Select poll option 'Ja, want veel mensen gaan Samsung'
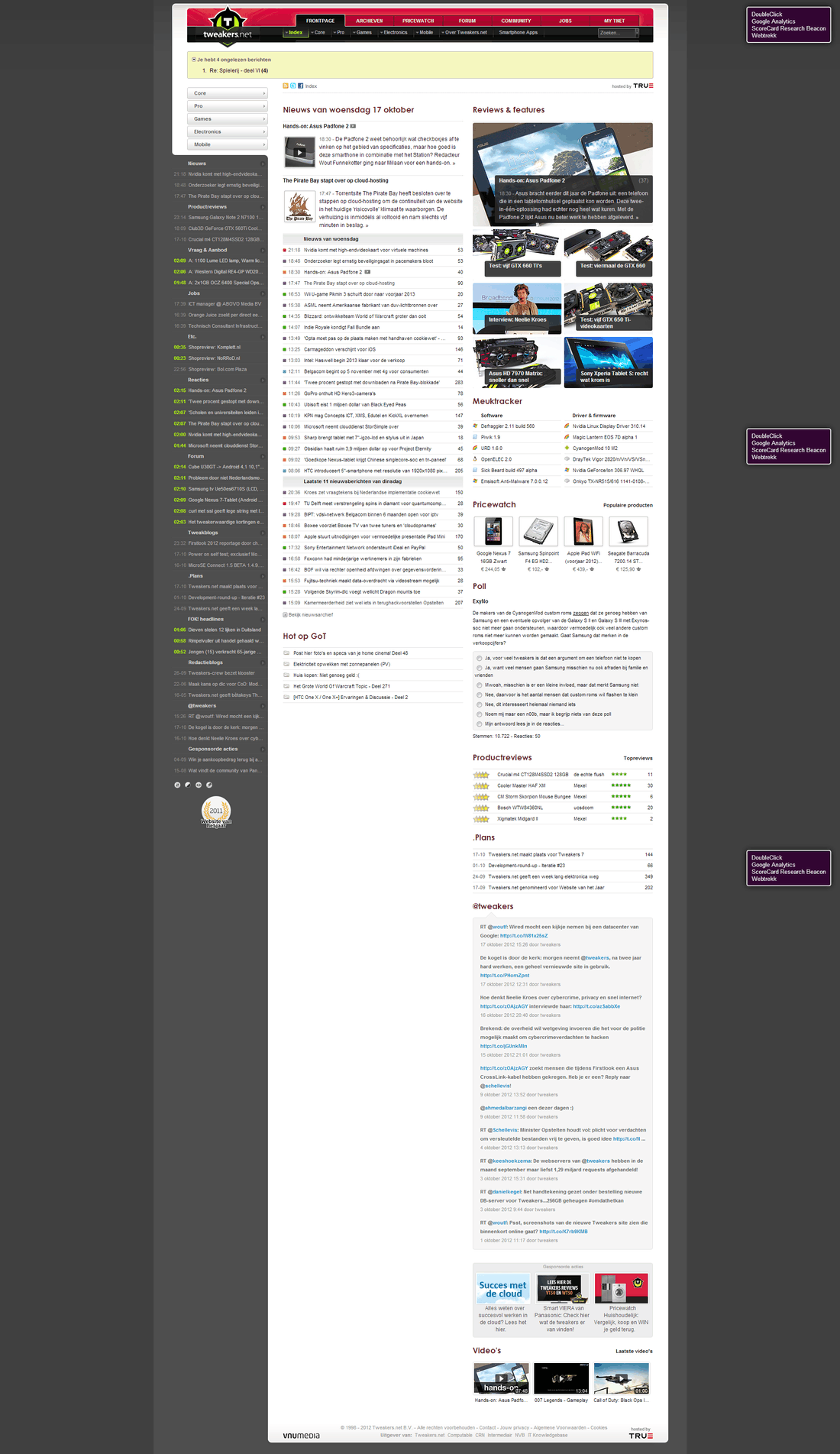 [x=480, y=668]
